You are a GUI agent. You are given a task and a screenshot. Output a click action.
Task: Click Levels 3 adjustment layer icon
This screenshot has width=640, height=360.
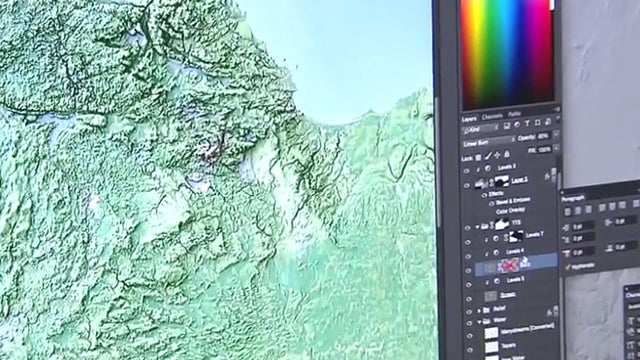tap(488, 168)
